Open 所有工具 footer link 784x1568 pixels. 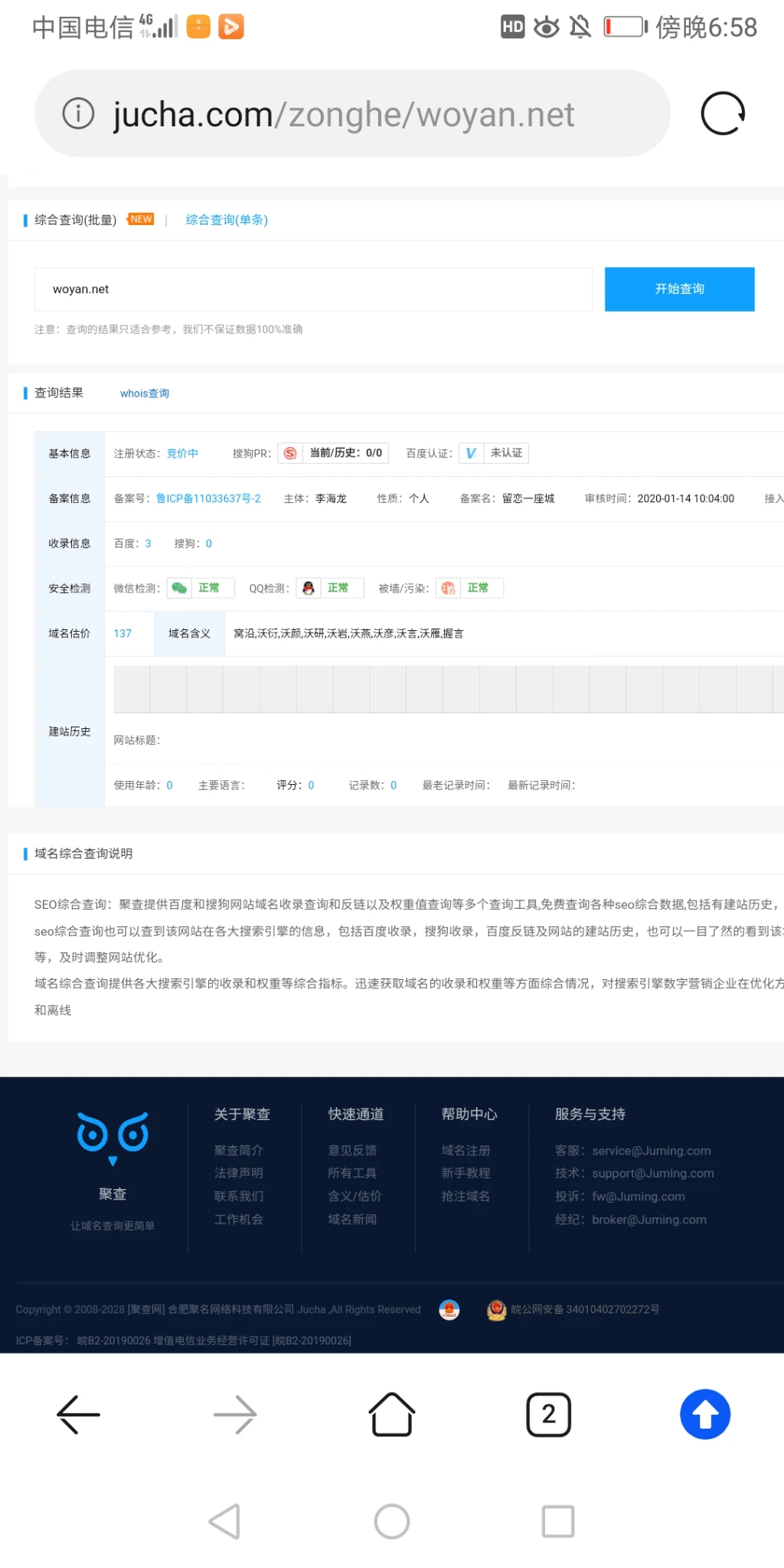tap(352, 1173)
